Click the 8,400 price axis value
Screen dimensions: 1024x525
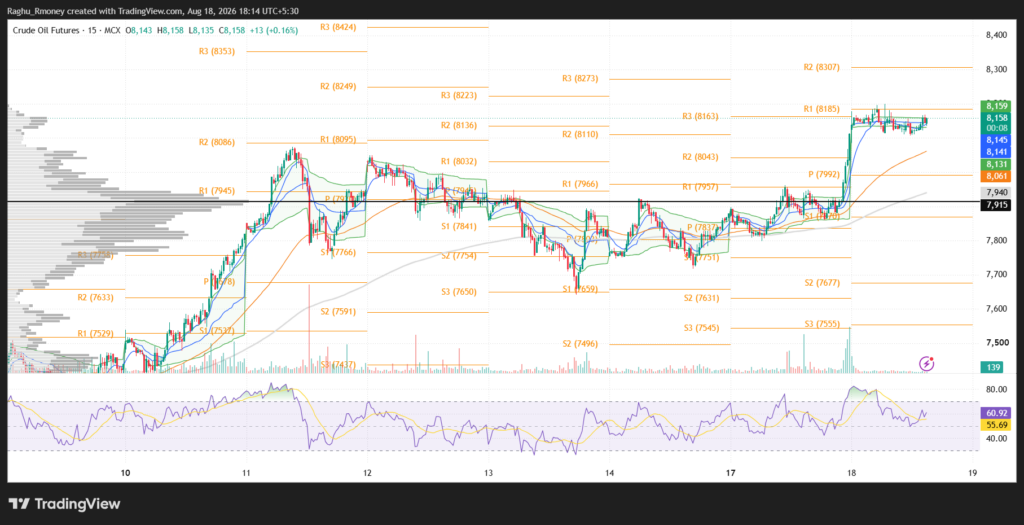pyautogui.click(x=996, y=35)
